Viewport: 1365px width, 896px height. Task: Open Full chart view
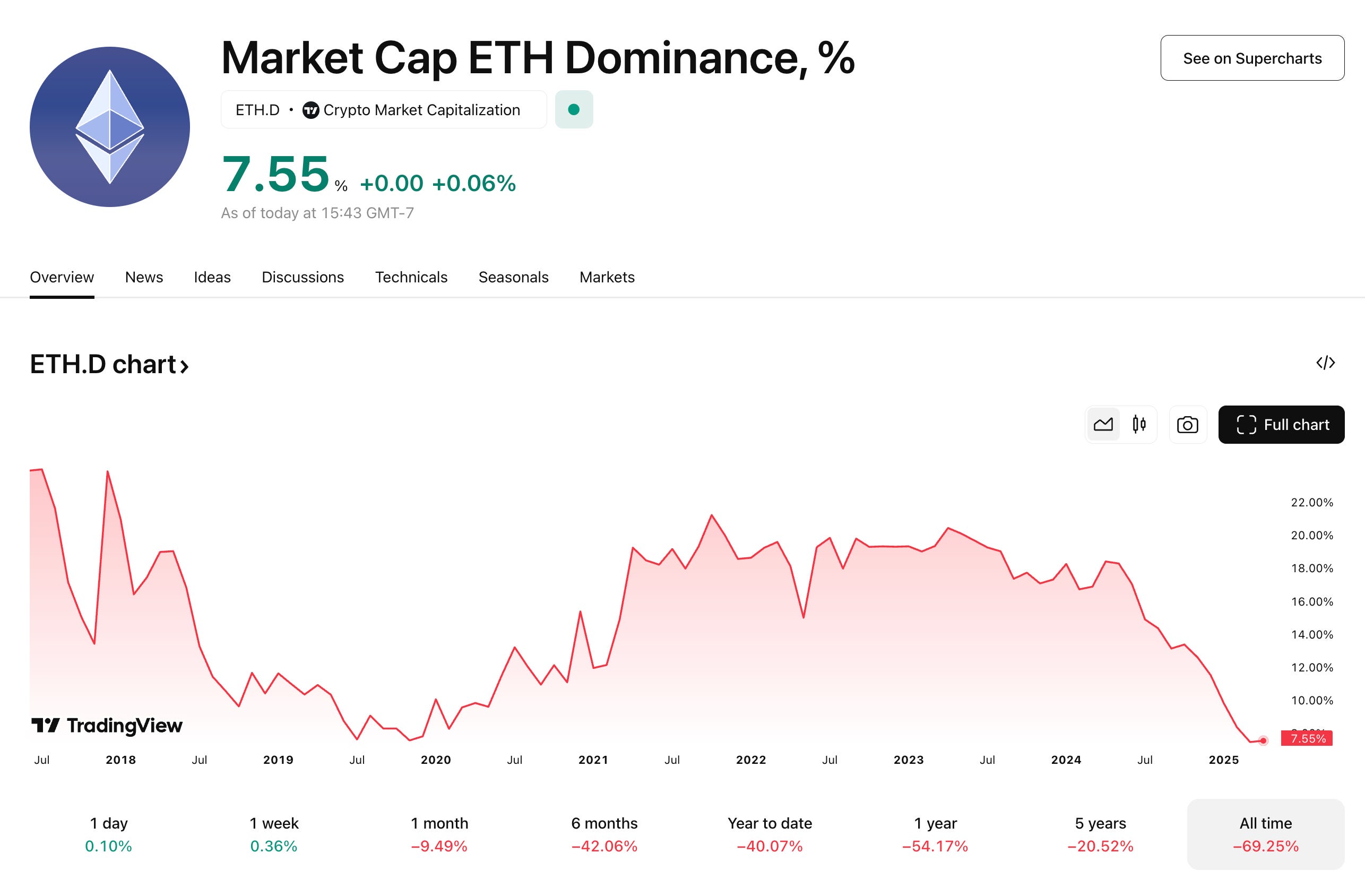pyautogui.click(x=1281, y=425)
